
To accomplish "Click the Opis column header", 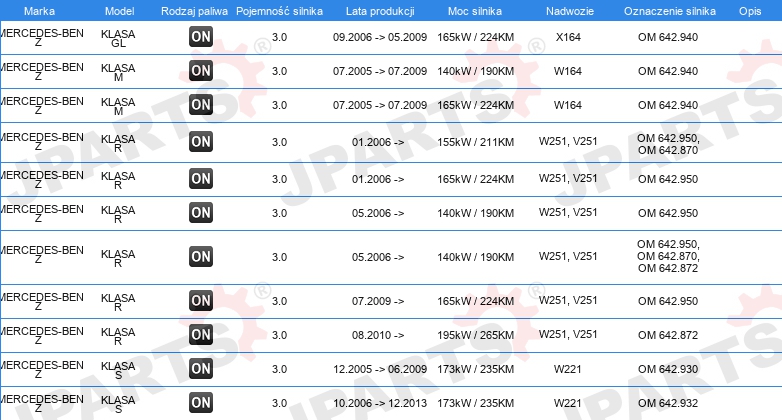I will 750,11.
